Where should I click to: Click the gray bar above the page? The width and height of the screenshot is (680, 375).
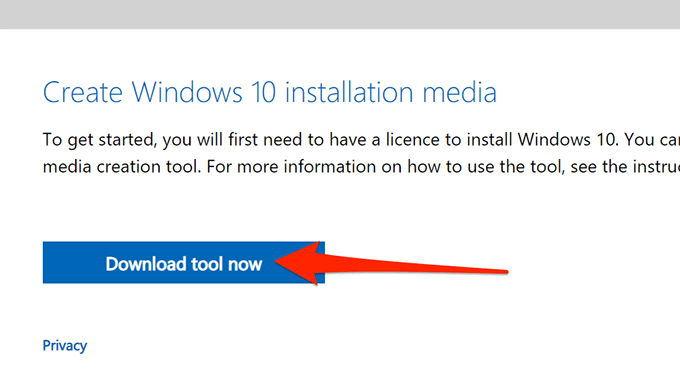[340, 14]
